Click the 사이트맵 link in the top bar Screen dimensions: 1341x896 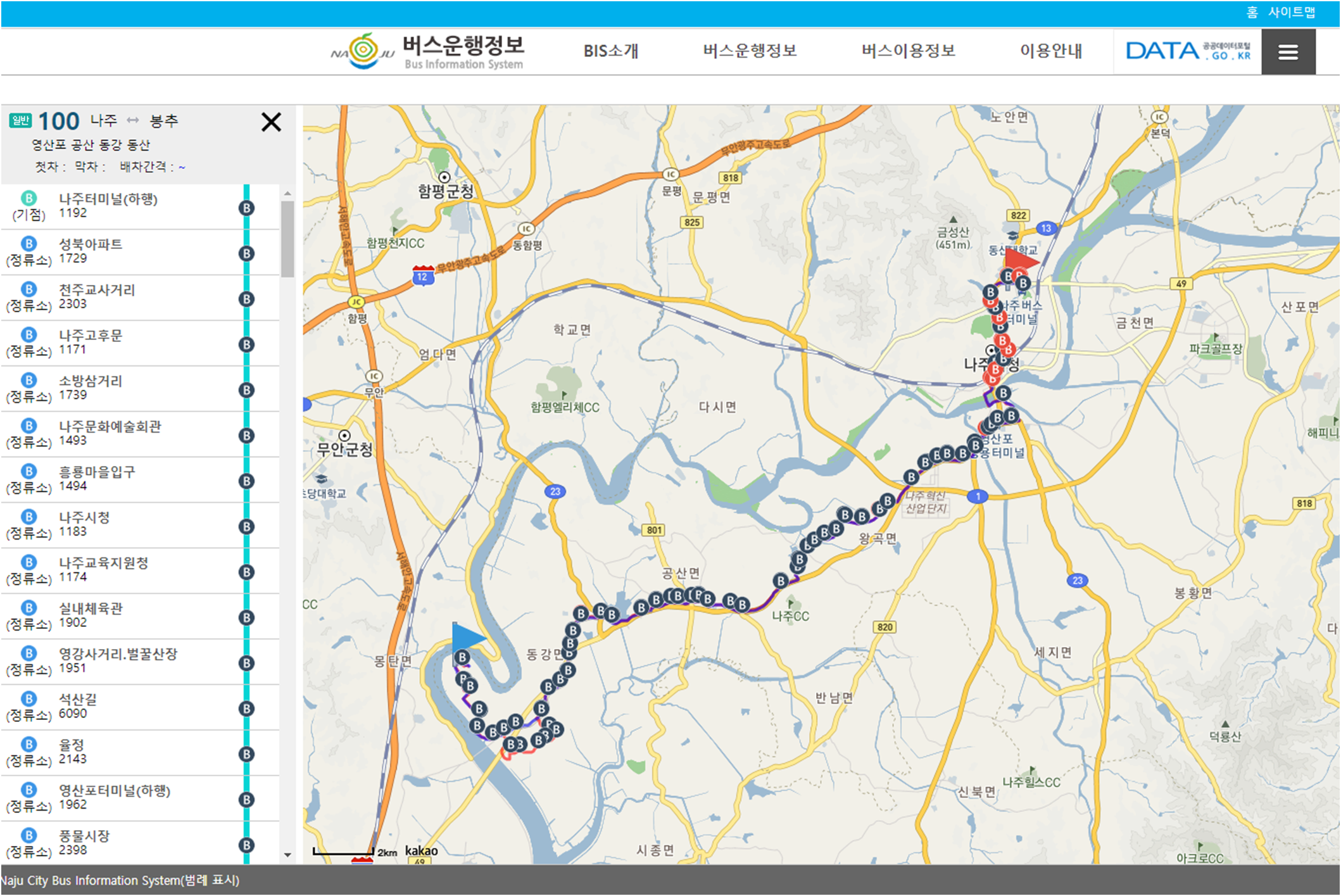point(1291,12)
